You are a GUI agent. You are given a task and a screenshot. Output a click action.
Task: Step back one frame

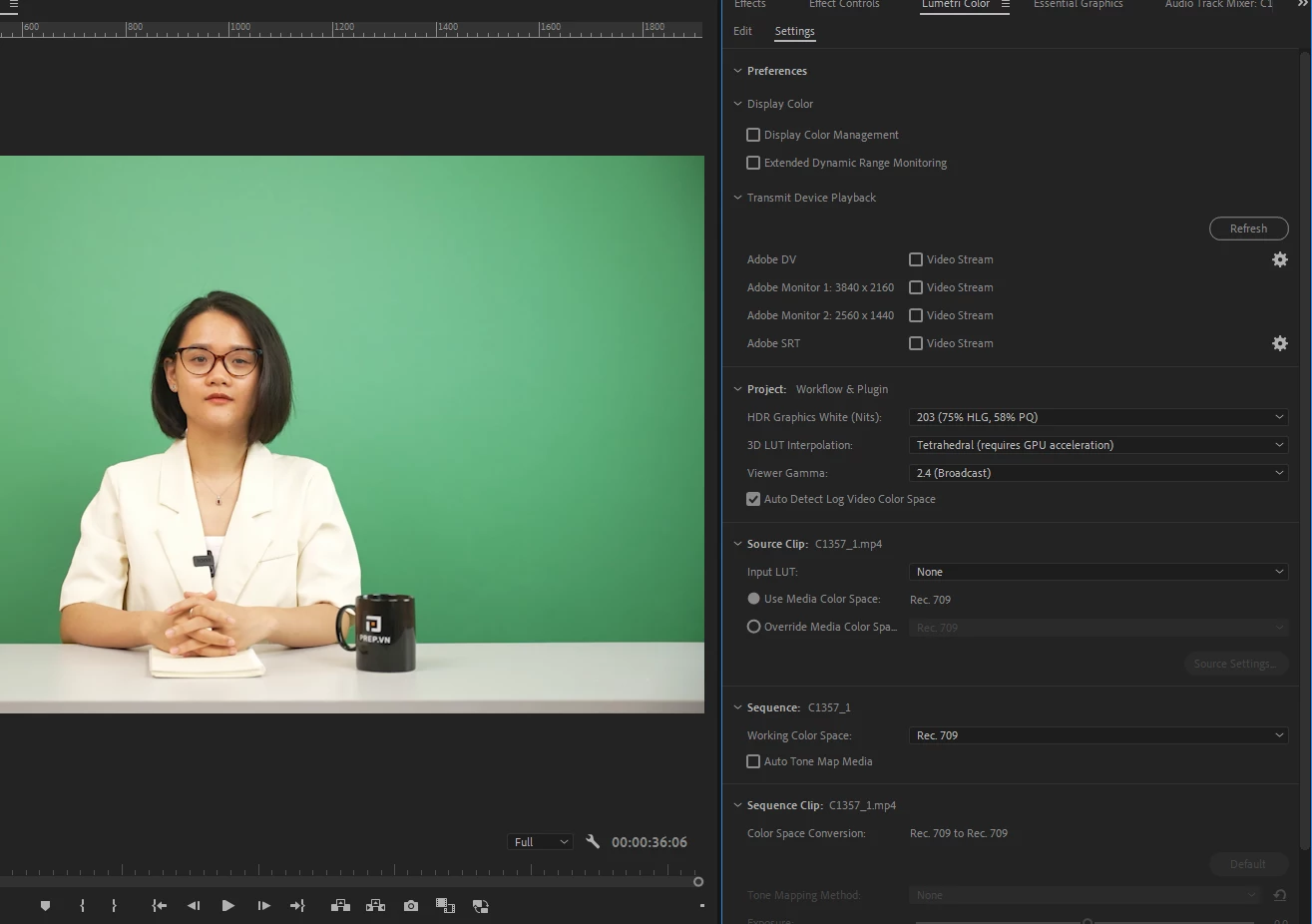194,906
